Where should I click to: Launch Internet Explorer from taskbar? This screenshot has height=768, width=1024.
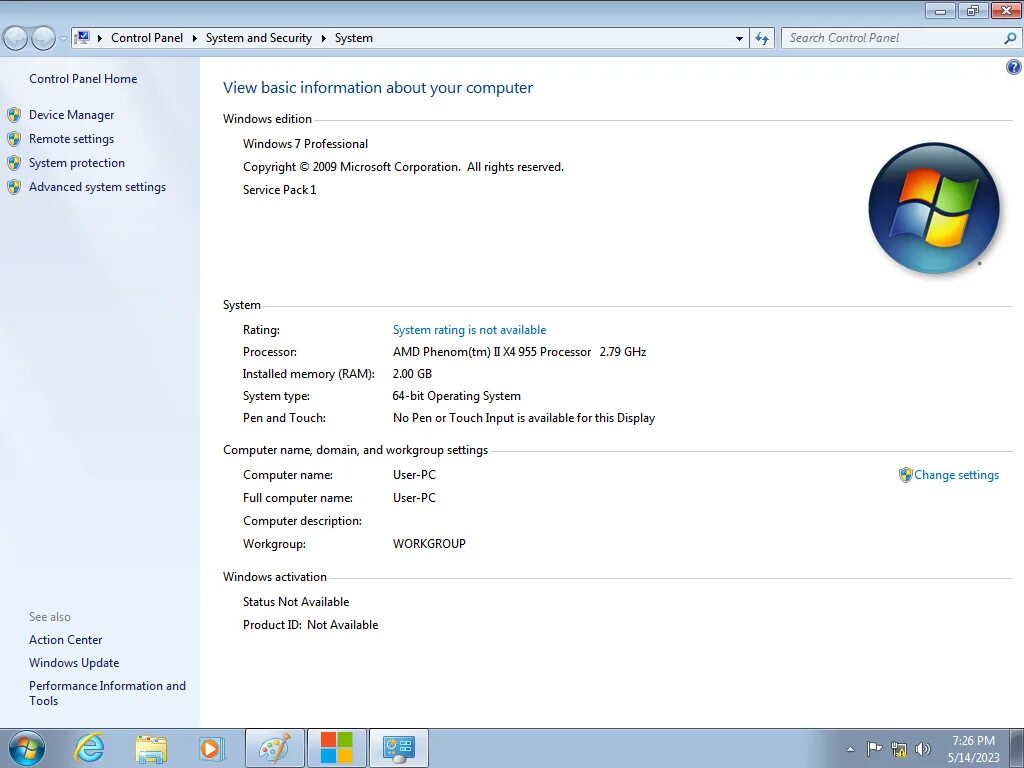89,748
